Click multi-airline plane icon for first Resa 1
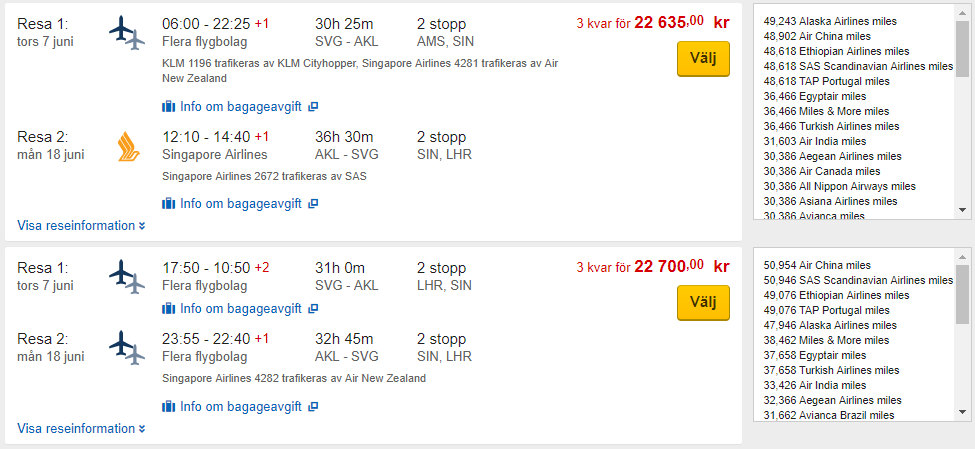The image size is (975, 449). pyautogui.click(x=127, y=33)
